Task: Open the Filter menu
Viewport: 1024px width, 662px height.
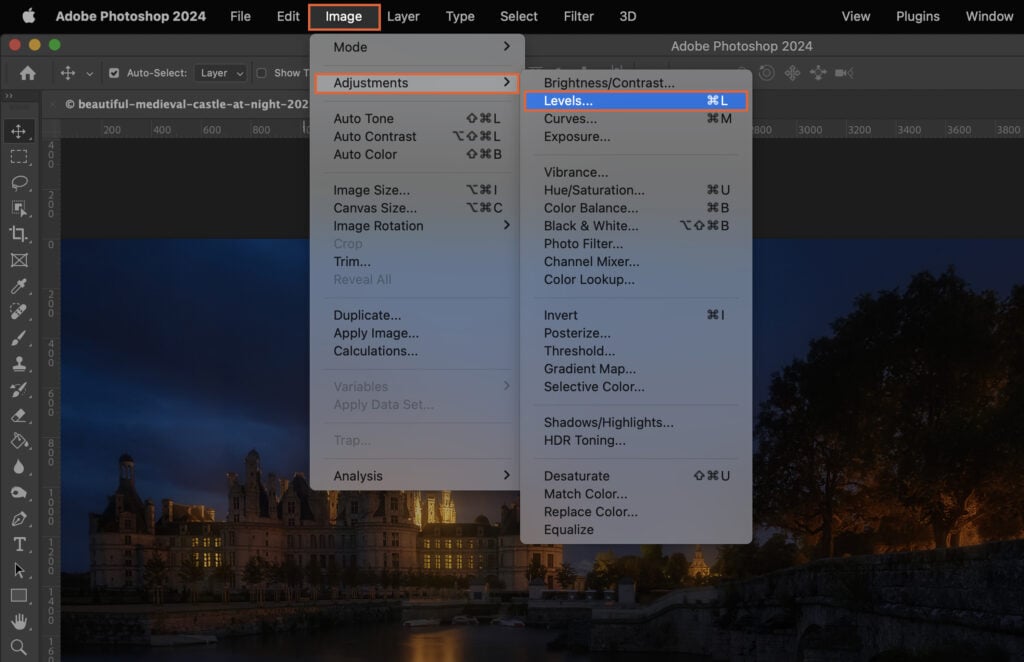Action: pyautogui.click(x=578, y=16)
